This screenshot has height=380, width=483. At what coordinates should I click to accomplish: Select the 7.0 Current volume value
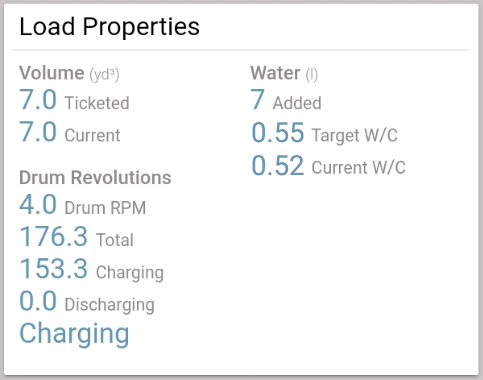point(38,132)
